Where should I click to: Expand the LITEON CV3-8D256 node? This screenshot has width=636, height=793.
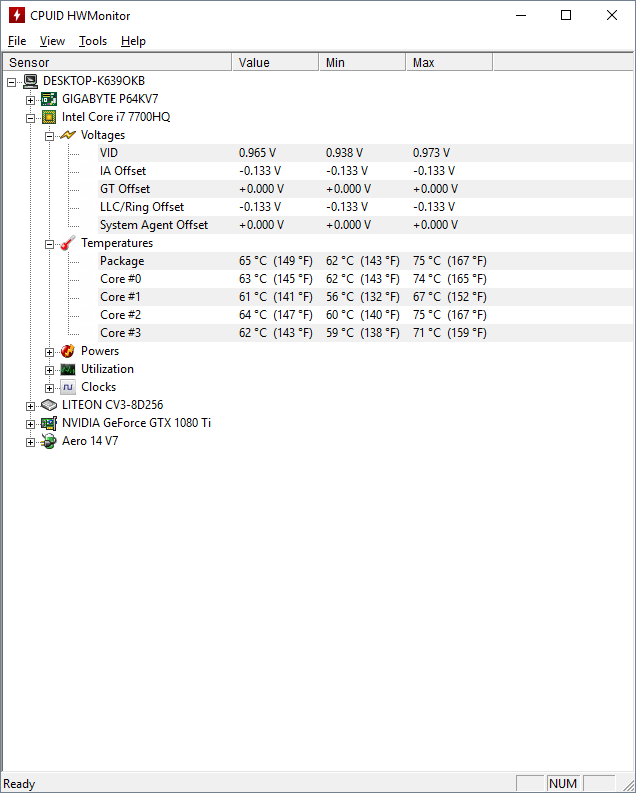[30, 406]
